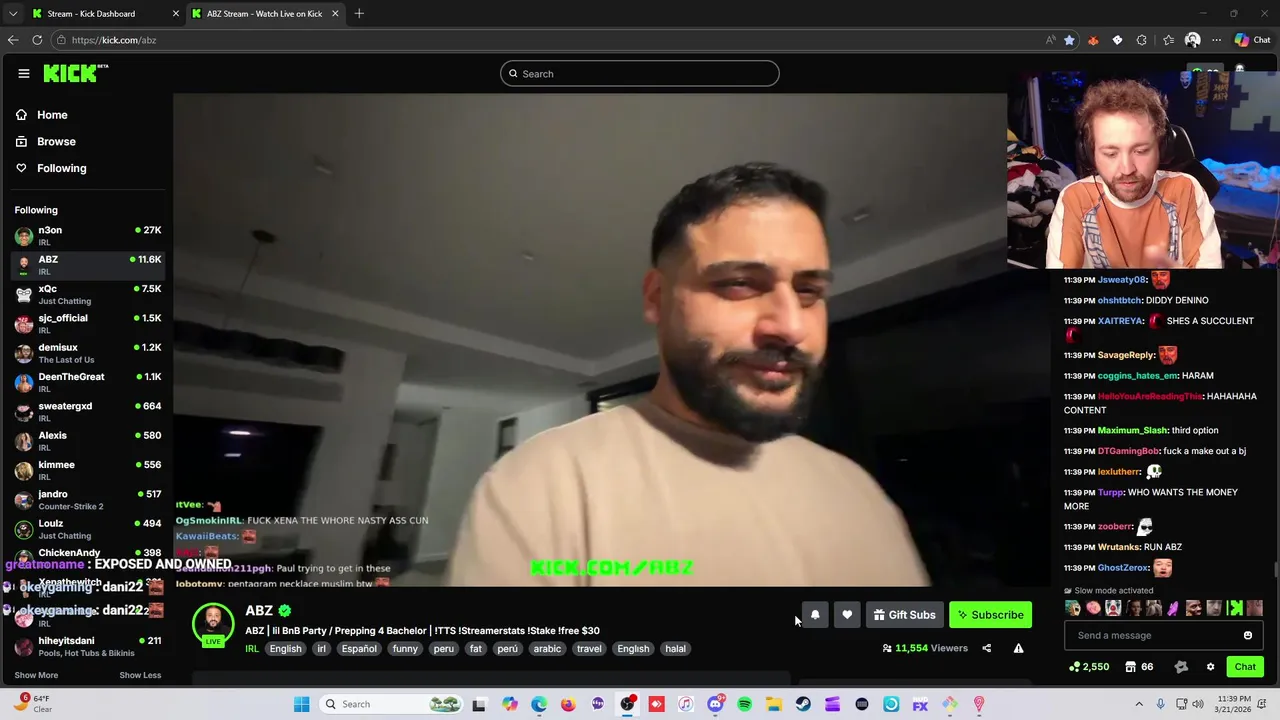Share the stream via share icon

click(986, 648)
